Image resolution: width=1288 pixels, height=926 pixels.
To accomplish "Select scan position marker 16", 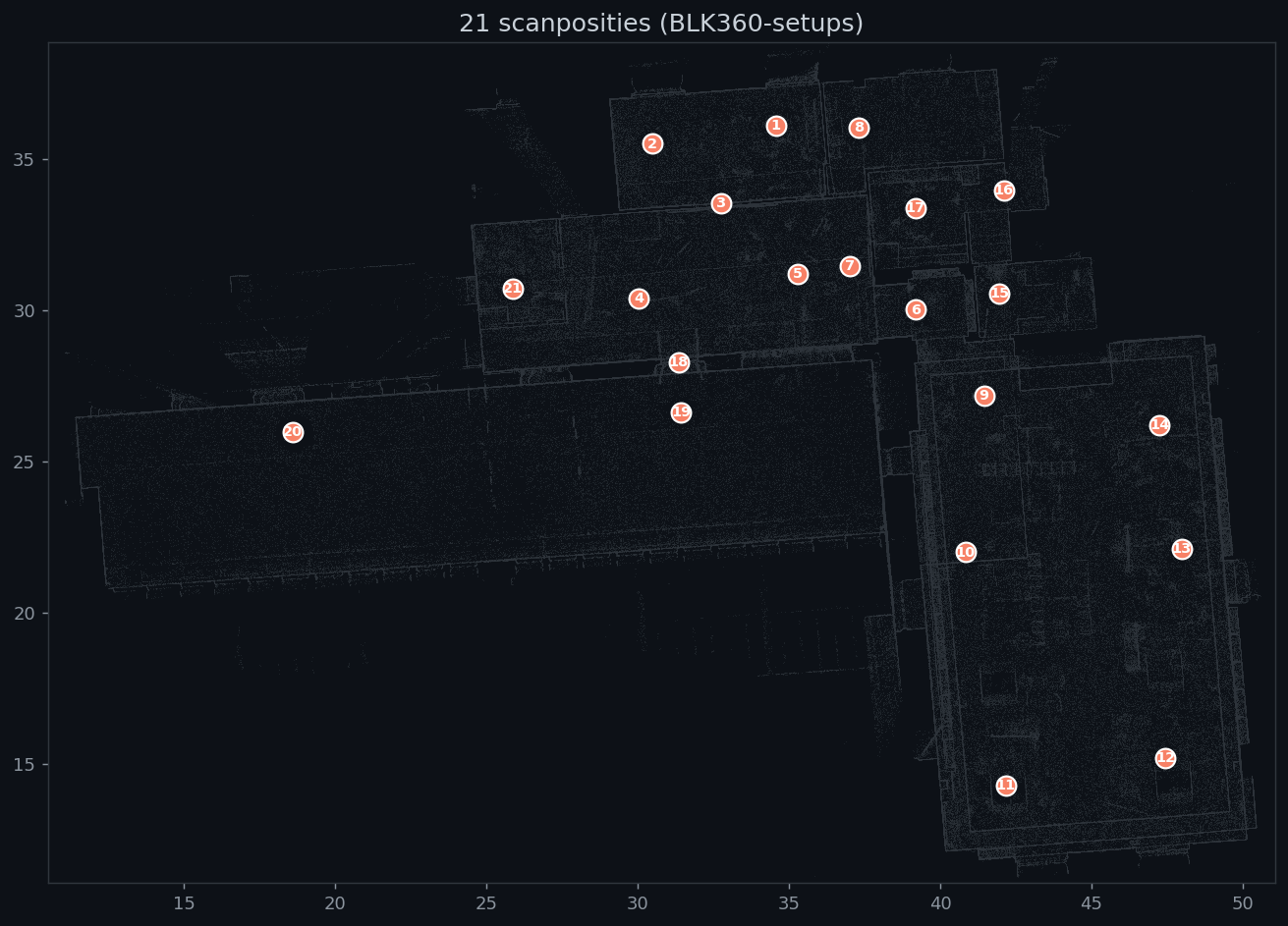I will pyautogui.click(x=1004, y=191).
